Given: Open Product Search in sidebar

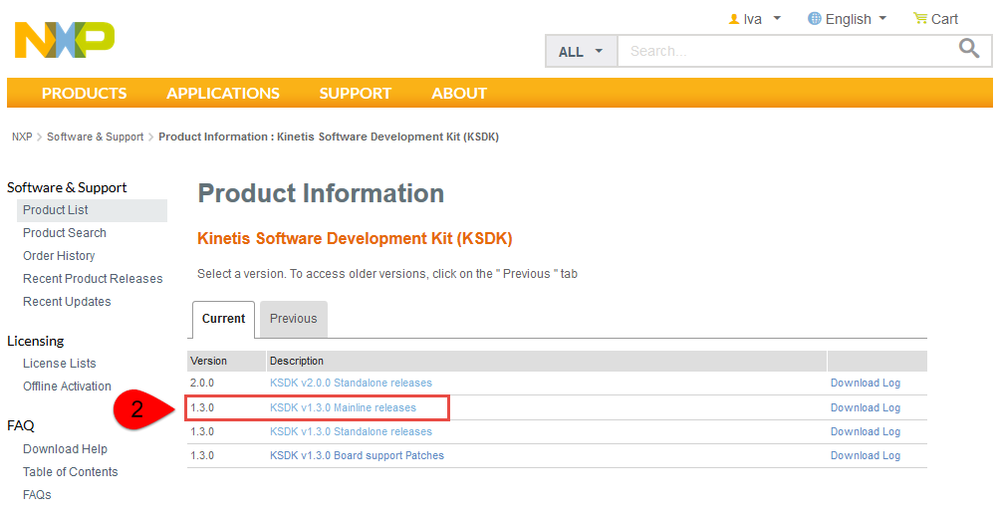Looking at the screenshot, I should [64, 233].
